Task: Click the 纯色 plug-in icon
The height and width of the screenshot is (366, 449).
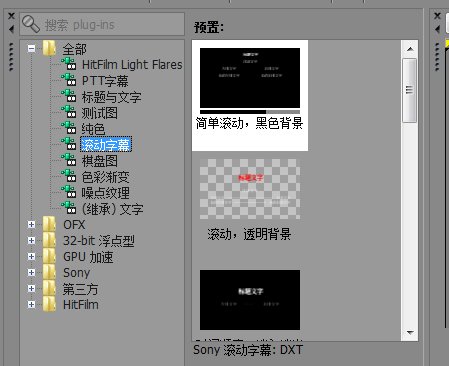Action: pos(69,128)
